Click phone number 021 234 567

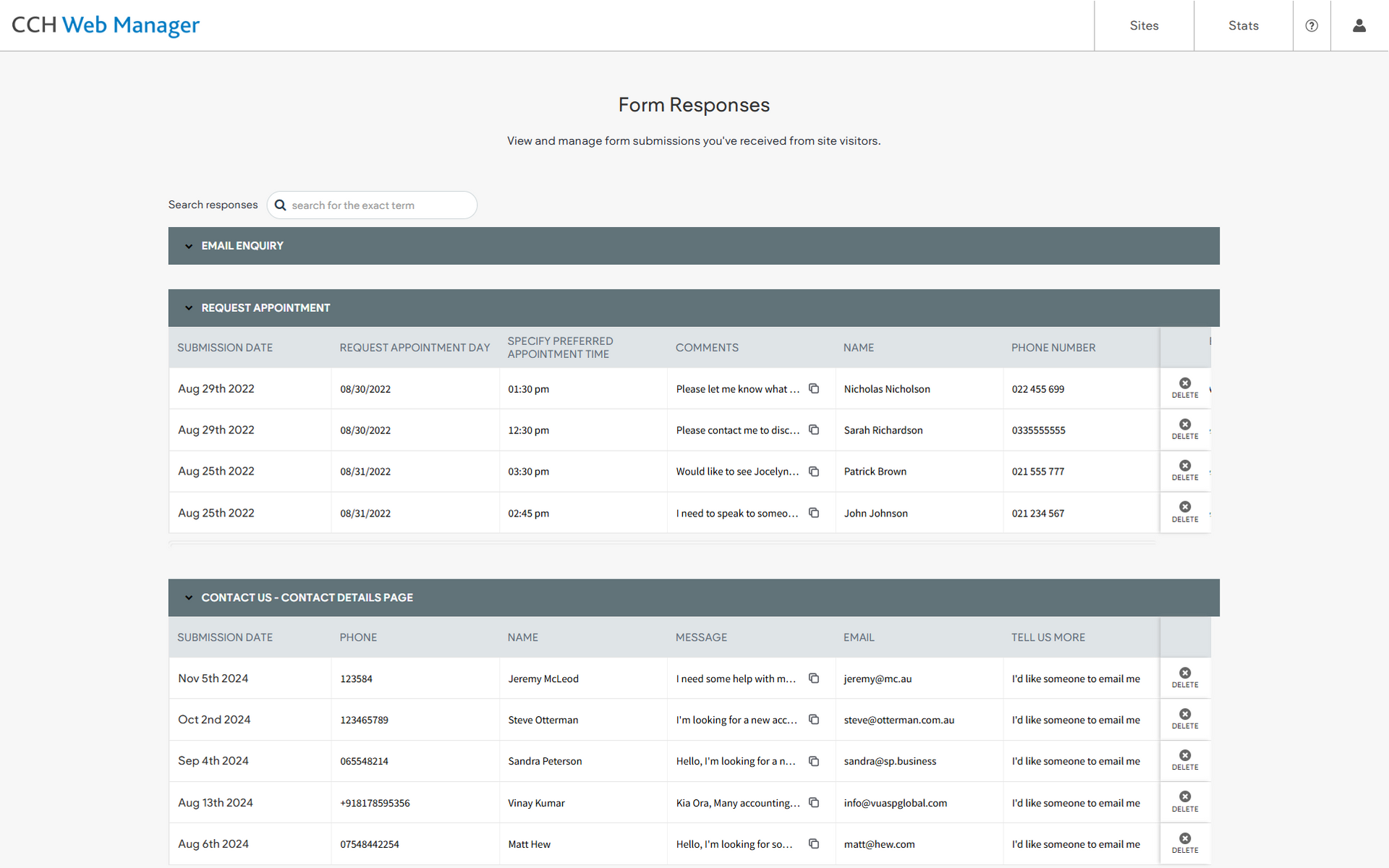click(x=1038, y=514)
